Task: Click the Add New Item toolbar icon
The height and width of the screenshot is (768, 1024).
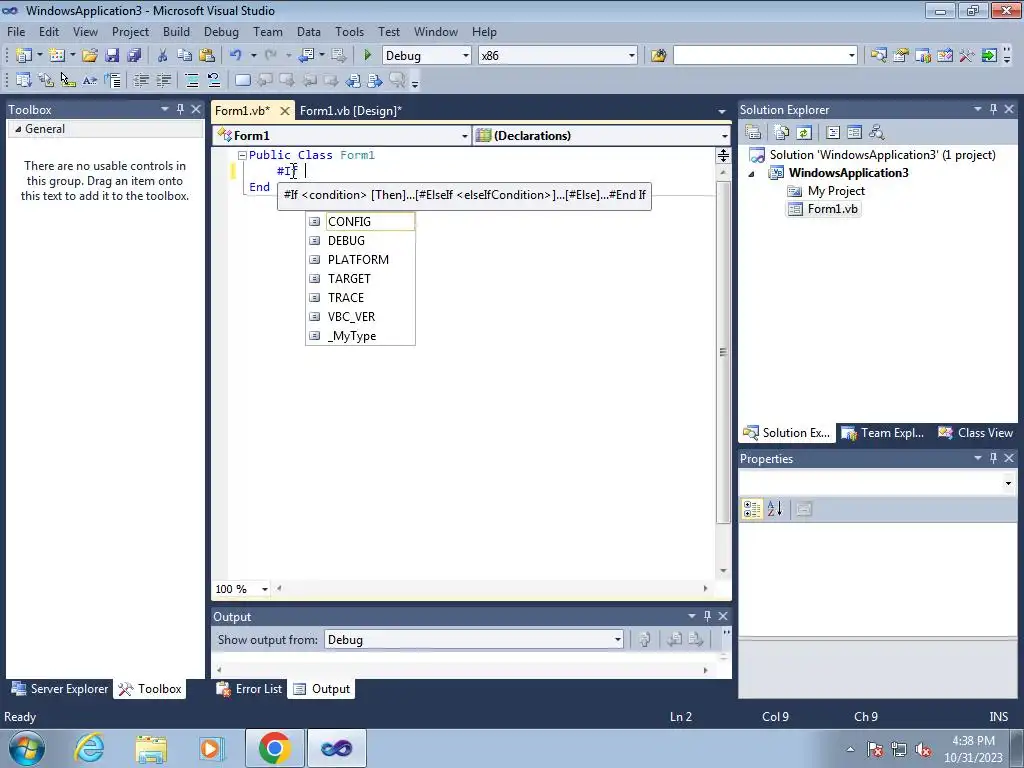Action: (57, 56)
